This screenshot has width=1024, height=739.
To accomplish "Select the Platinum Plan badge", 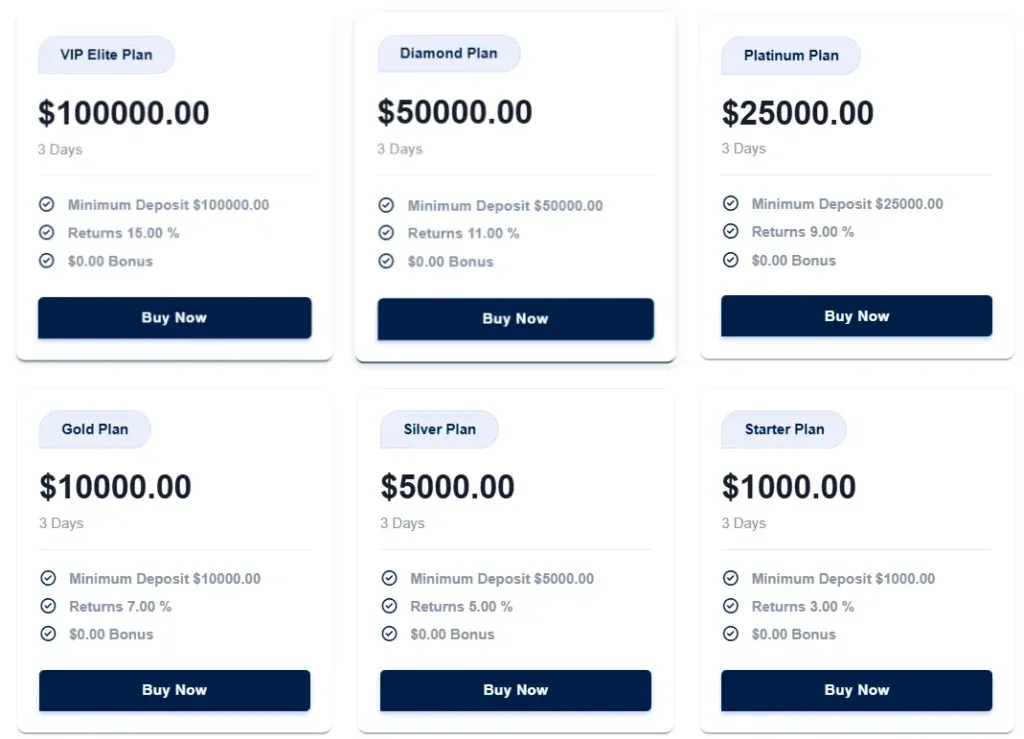I will coord(790,56).
